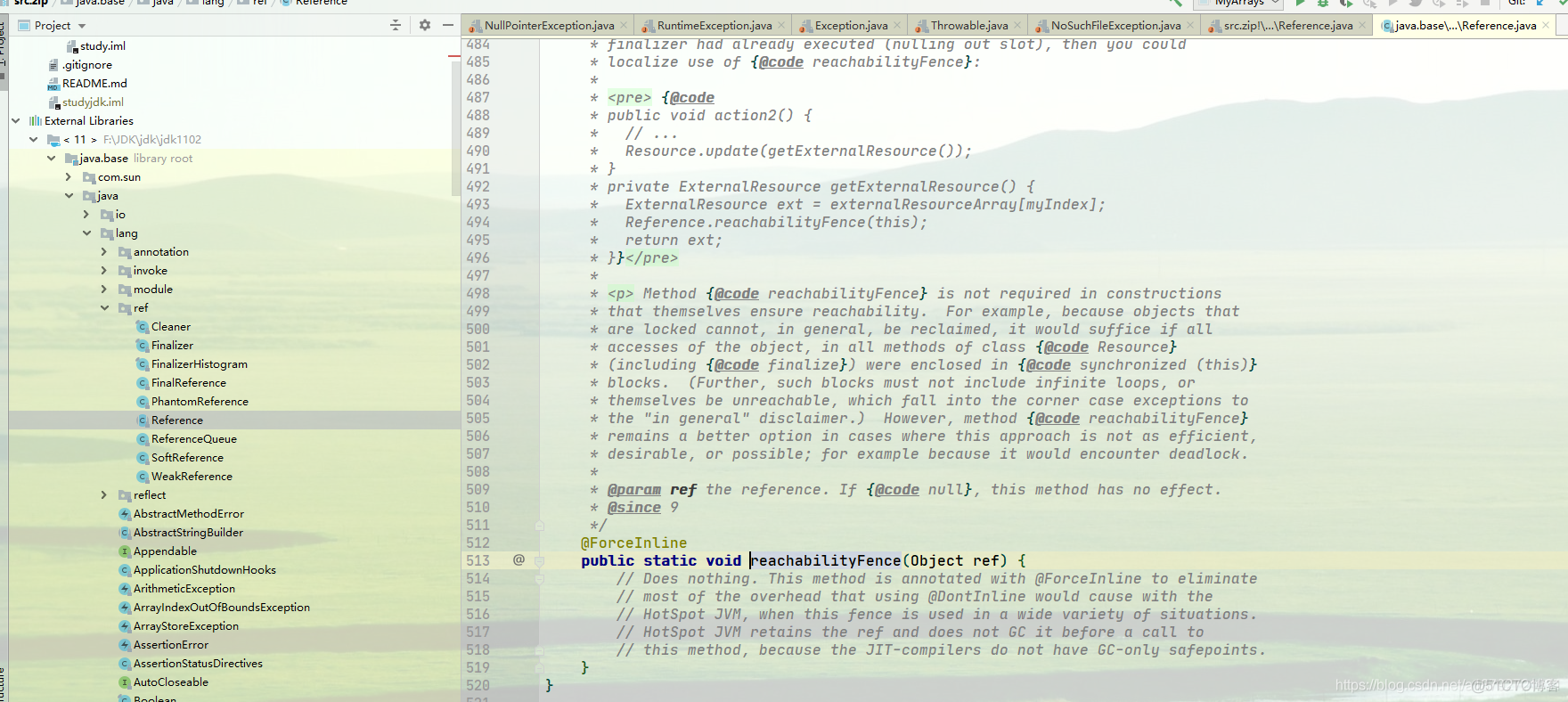Click the AbstractMethodError class icon
This screenshot has height=702, width=1568.
pyautogui.click(x=125, y=514)
